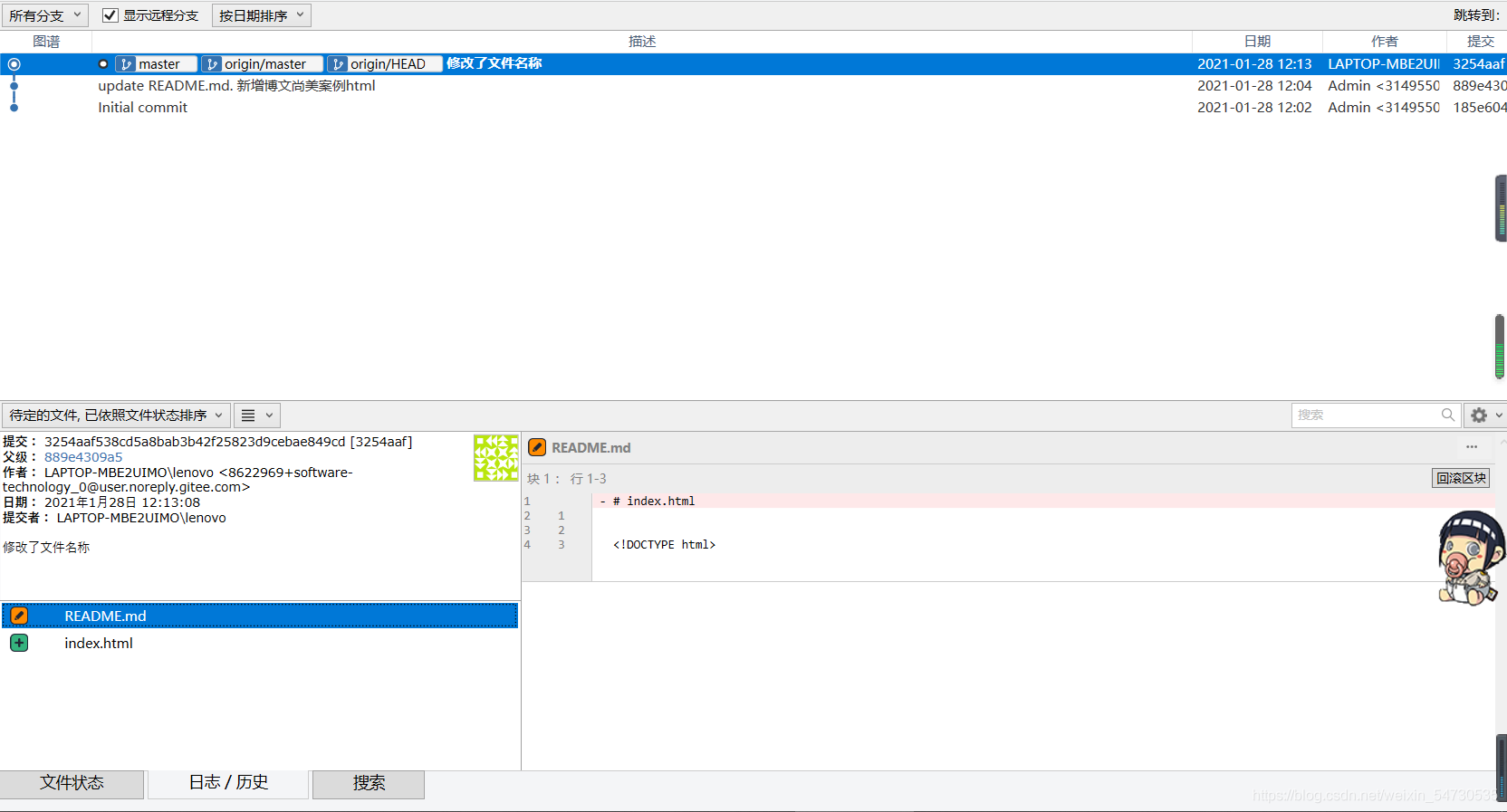Select the origin/master branch tag
This screenshot has height=812, width=1507.
[263, 64]
